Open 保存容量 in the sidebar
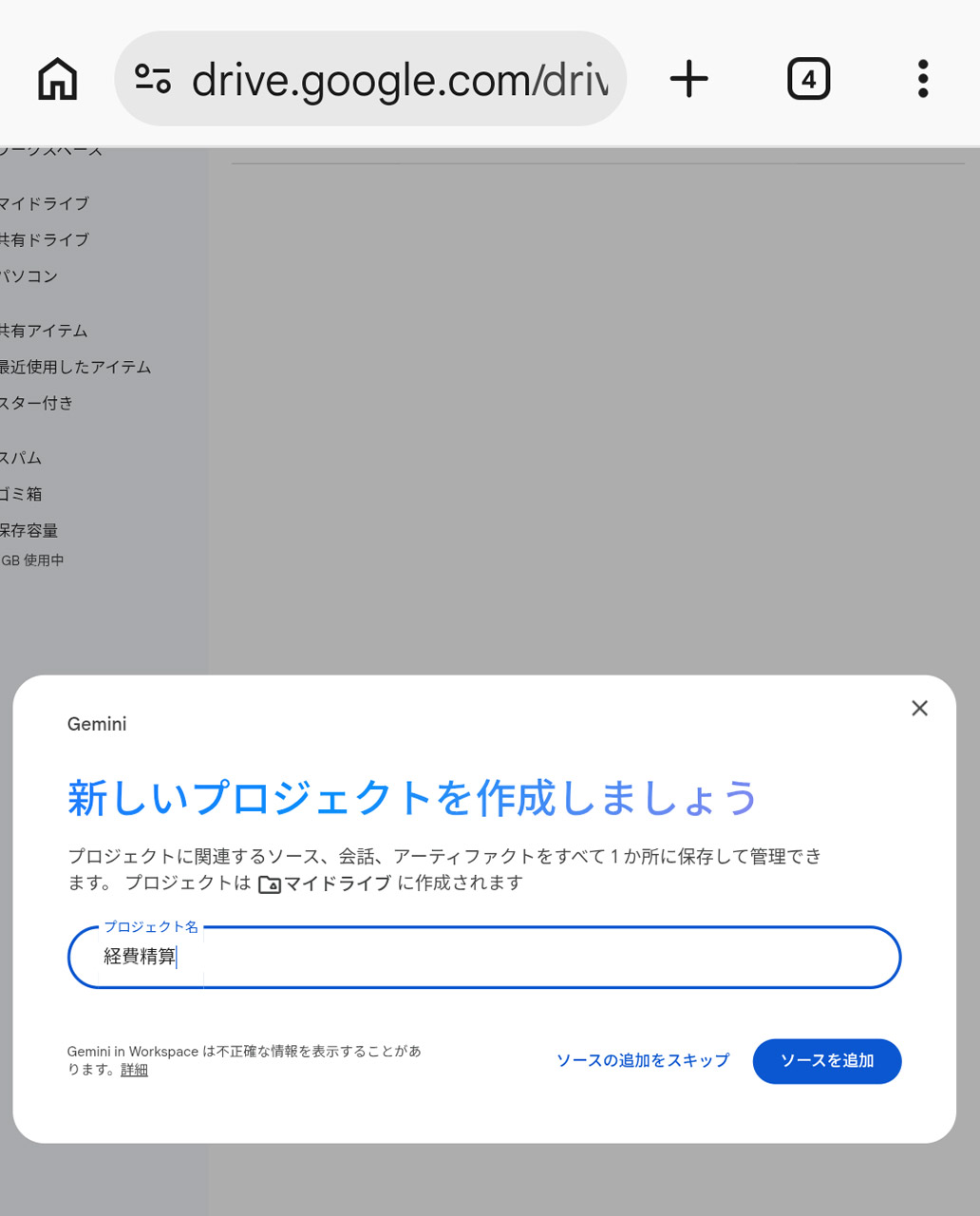The width and height of the screenshot is (980, 1216). [29, 530]
